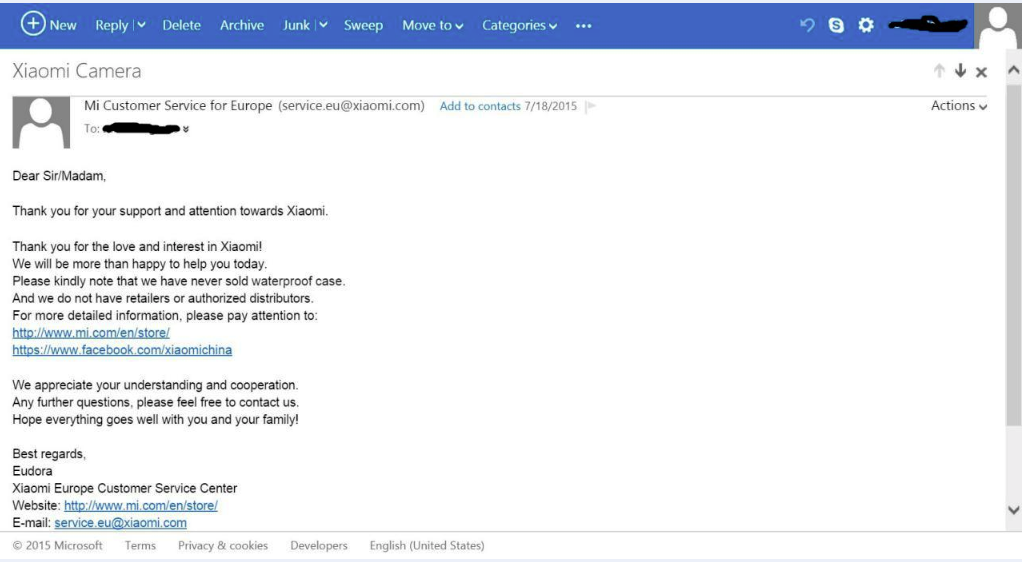Flag this message with the flag icon
Screen dimensions: 1022x562
click(x=591, y=106)
